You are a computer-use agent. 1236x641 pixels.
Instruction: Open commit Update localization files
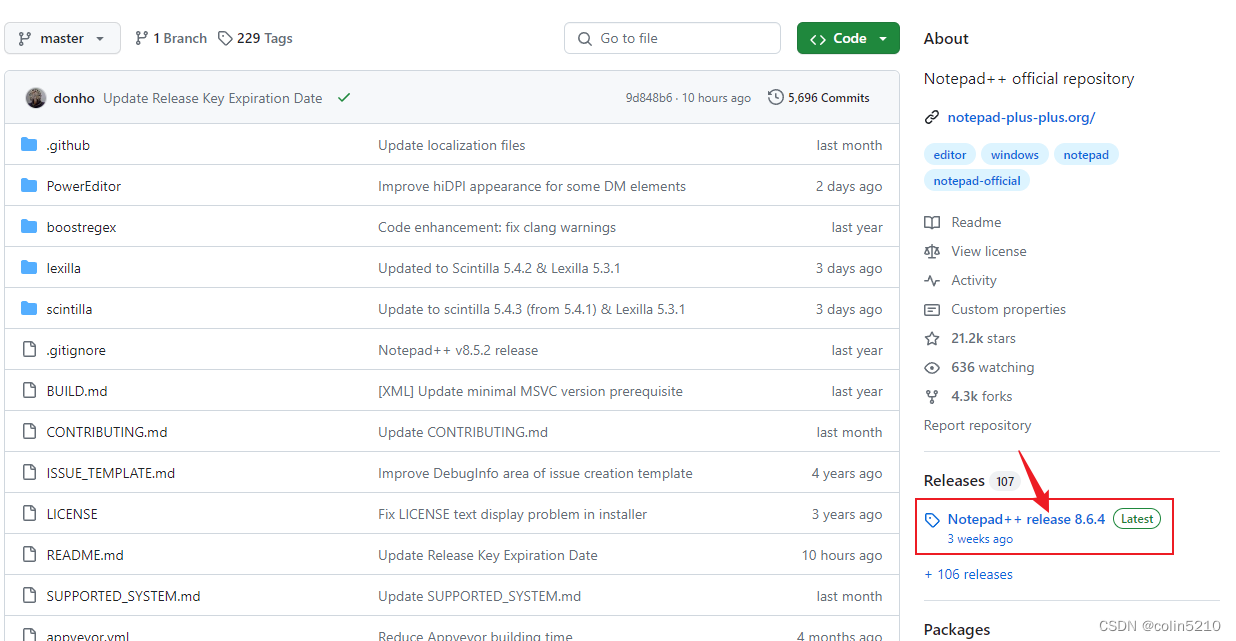coord(452,145)
